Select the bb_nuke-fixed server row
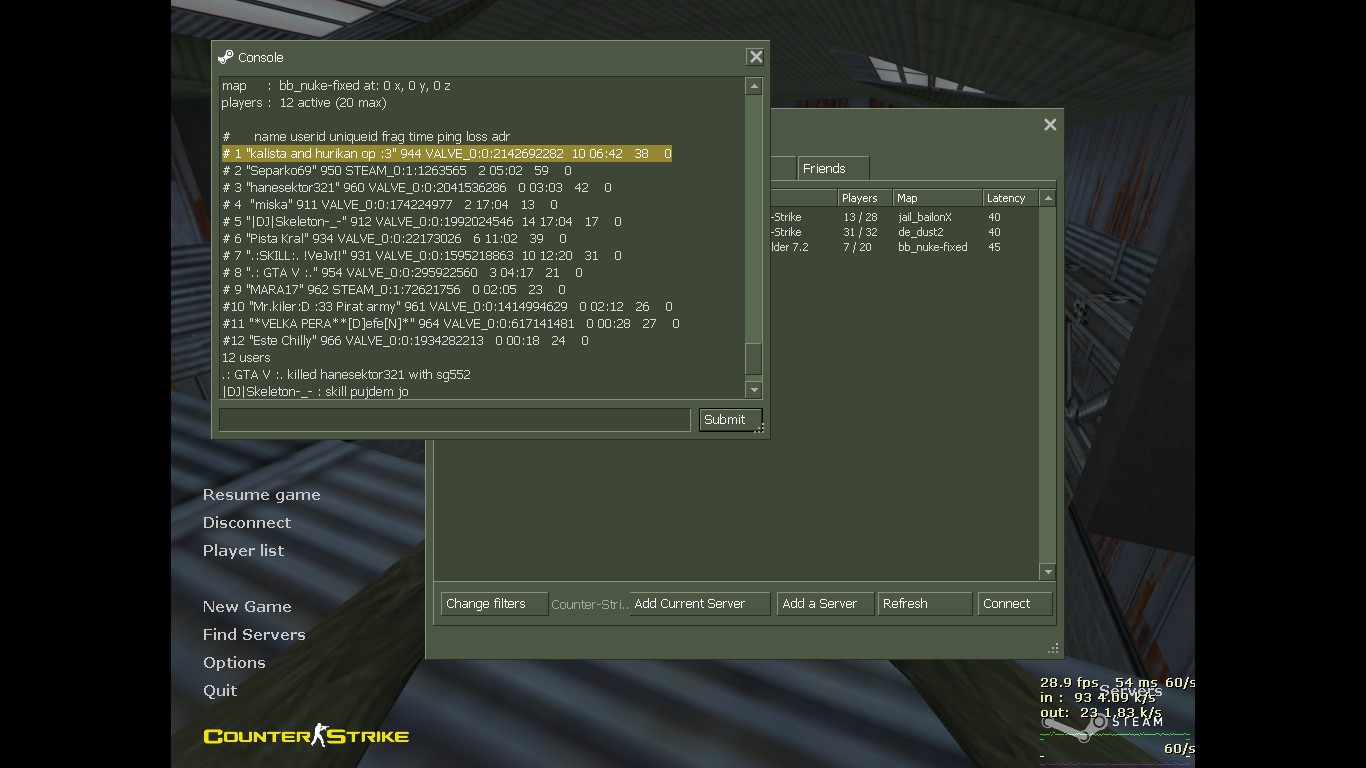 [x=905, y=247]
